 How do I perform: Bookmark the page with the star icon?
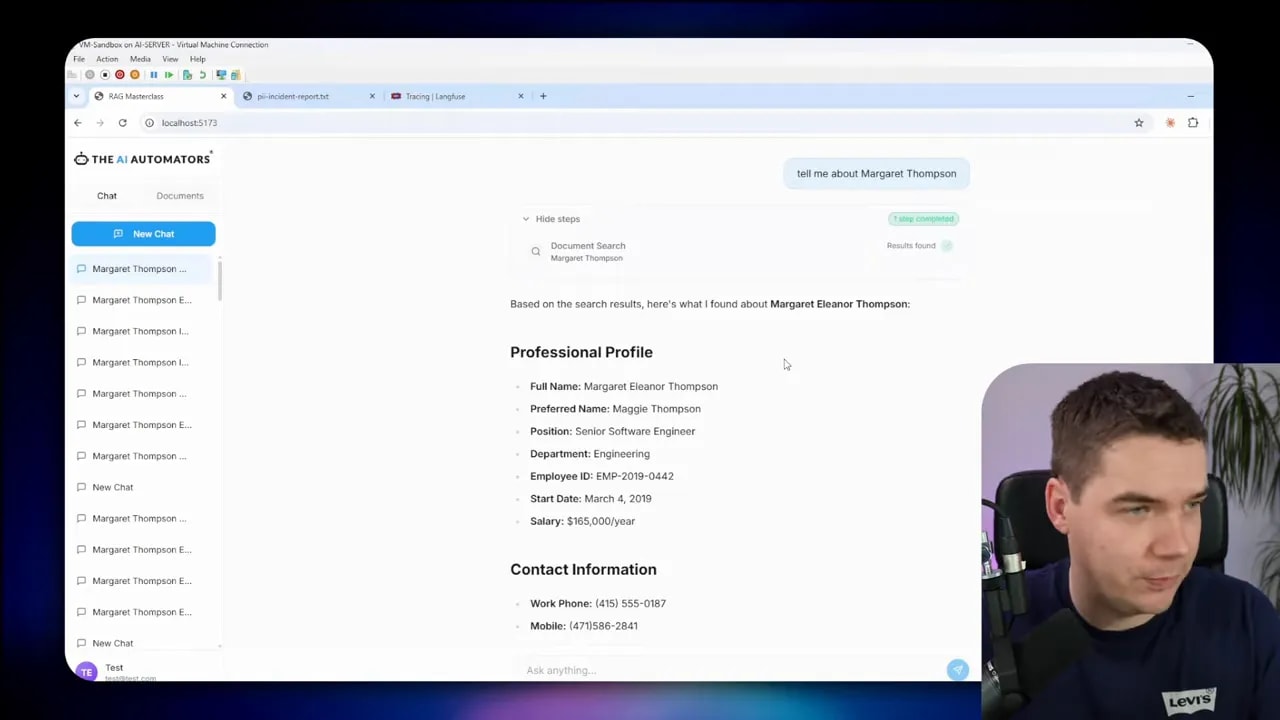pos(1139,122)
